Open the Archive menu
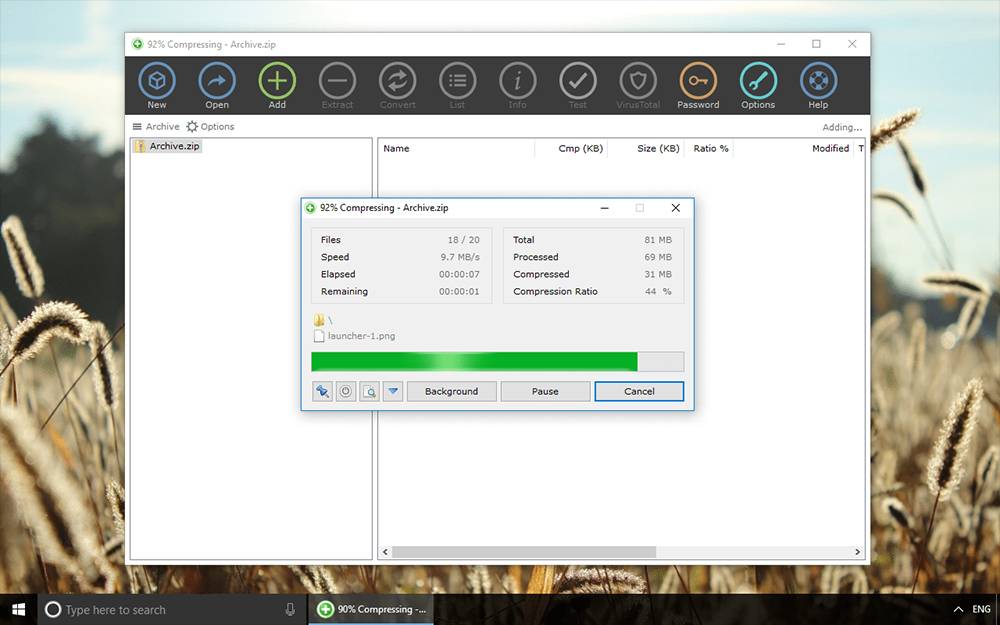Screen dimensions: 1000x625 tap(156, 127)
